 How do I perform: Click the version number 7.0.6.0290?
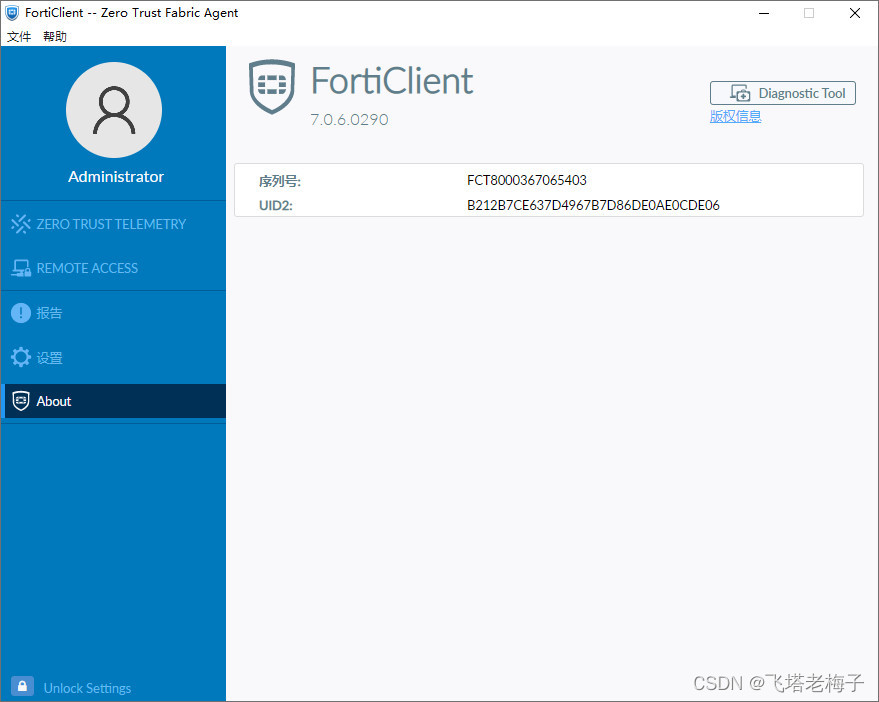point(349,119)
